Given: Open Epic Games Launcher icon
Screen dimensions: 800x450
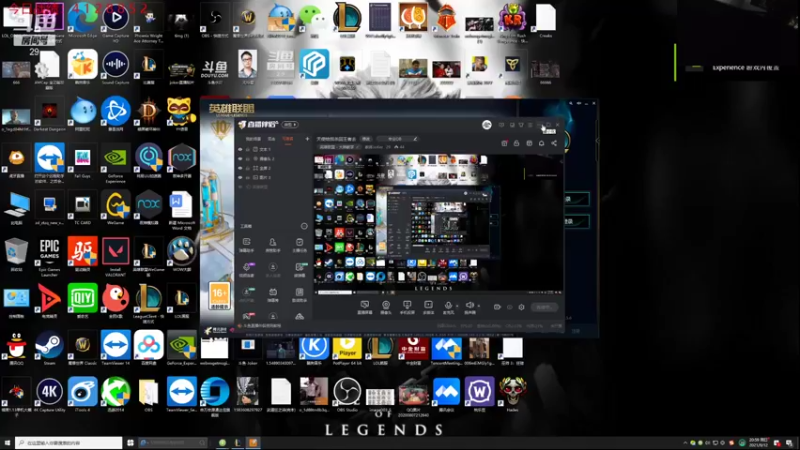Looking at the screenshot, I should [x=49, y=252].
